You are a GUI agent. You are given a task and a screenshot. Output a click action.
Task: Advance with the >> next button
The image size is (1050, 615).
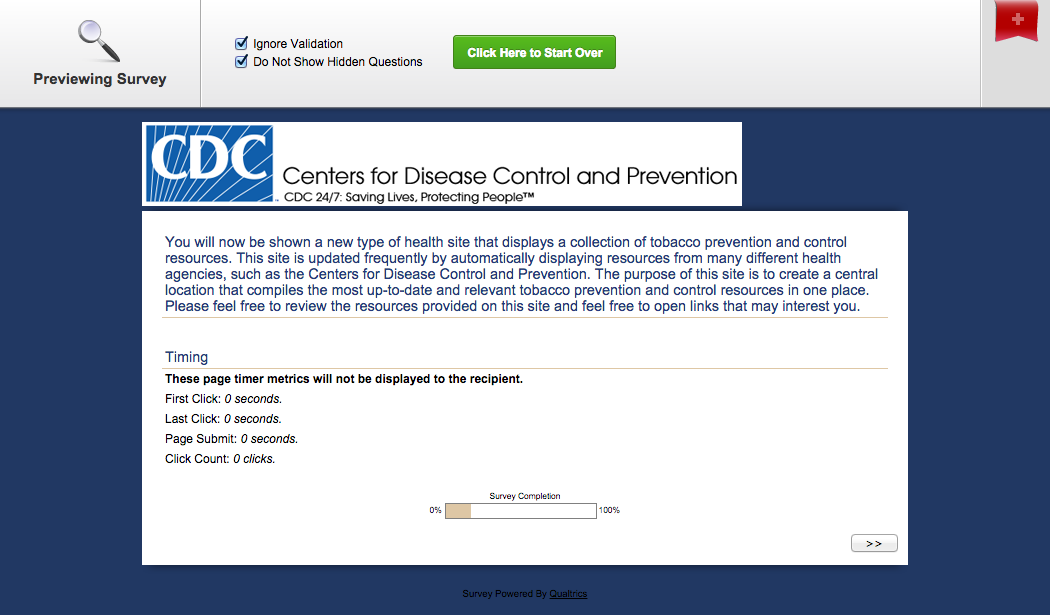874,543
